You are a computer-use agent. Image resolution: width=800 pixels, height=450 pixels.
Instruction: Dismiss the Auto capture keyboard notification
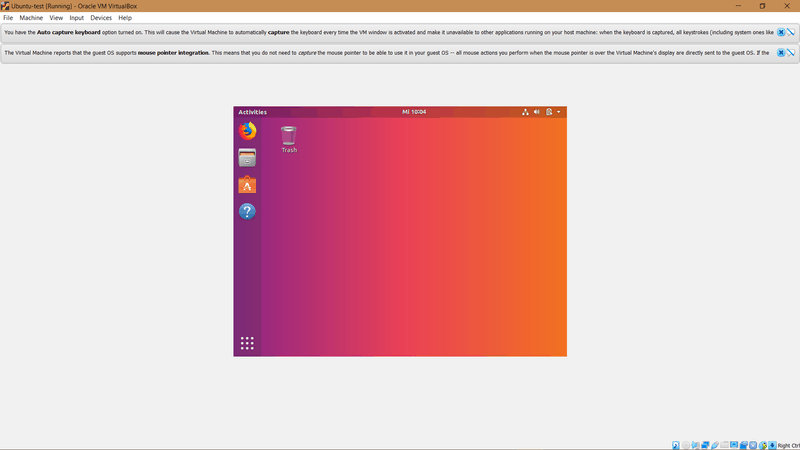(x=781, y=32)
